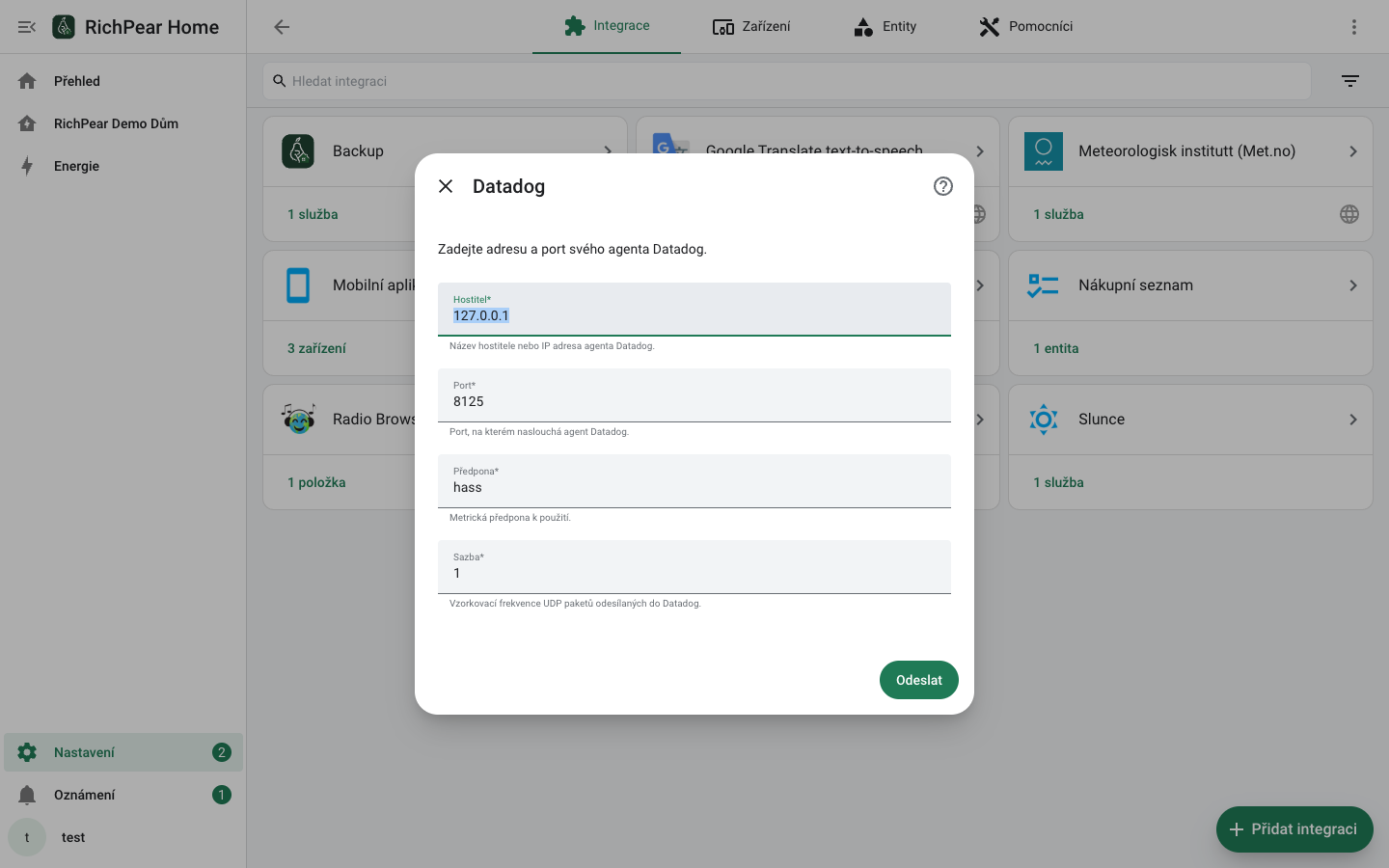The image size is (1389, 868).
Task: Switch to the Zařízení tab
Action: pos(751,26)
